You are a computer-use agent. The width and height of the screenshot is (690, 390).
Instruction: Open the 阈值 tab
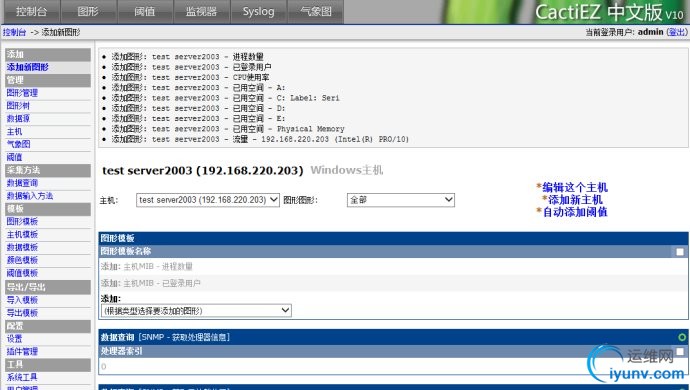145,11
